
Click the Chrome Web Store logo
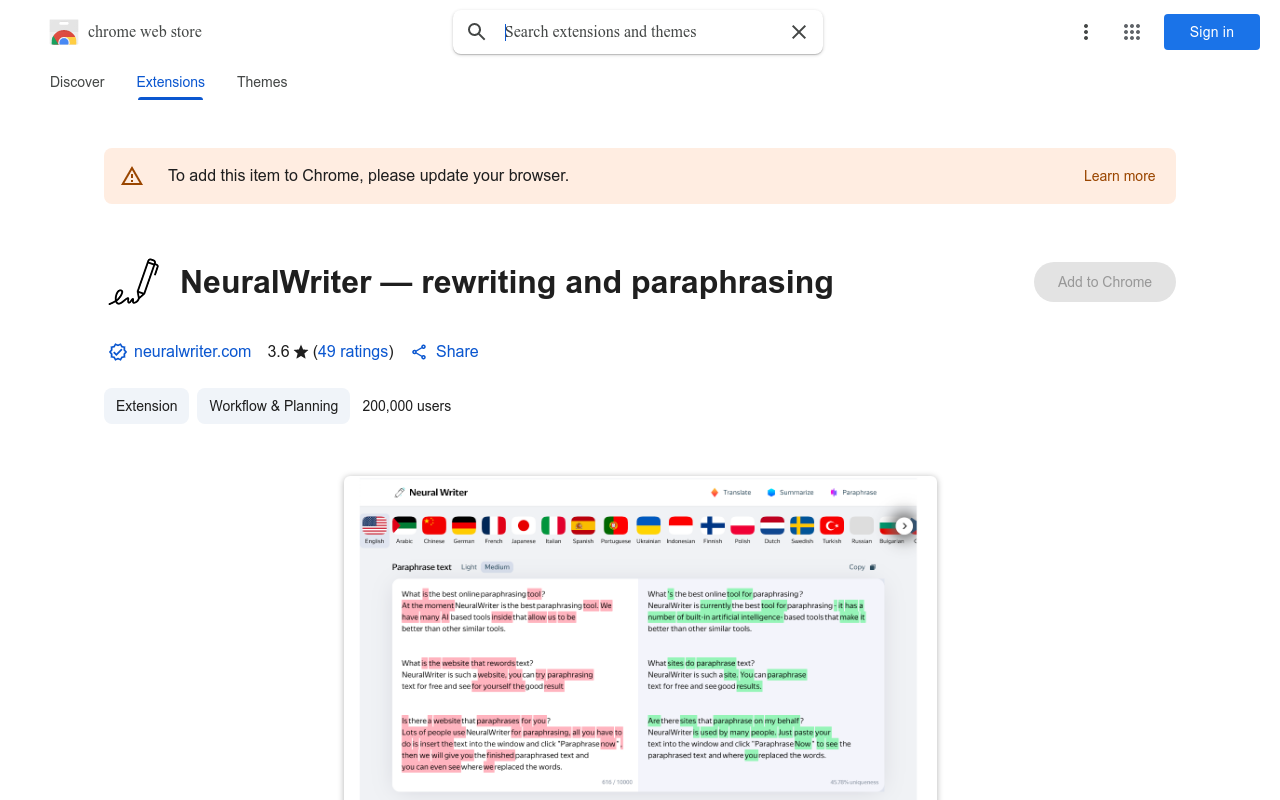click(x=64, y=32)
